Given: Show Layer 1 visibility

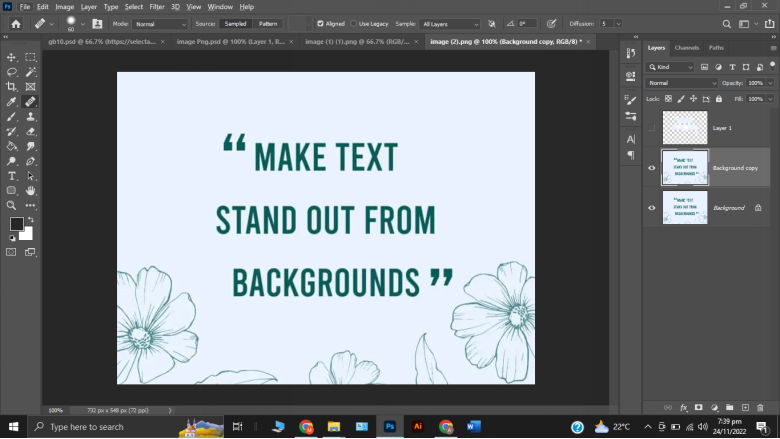Looking at the screenshot, I should (x=651, y=128).
